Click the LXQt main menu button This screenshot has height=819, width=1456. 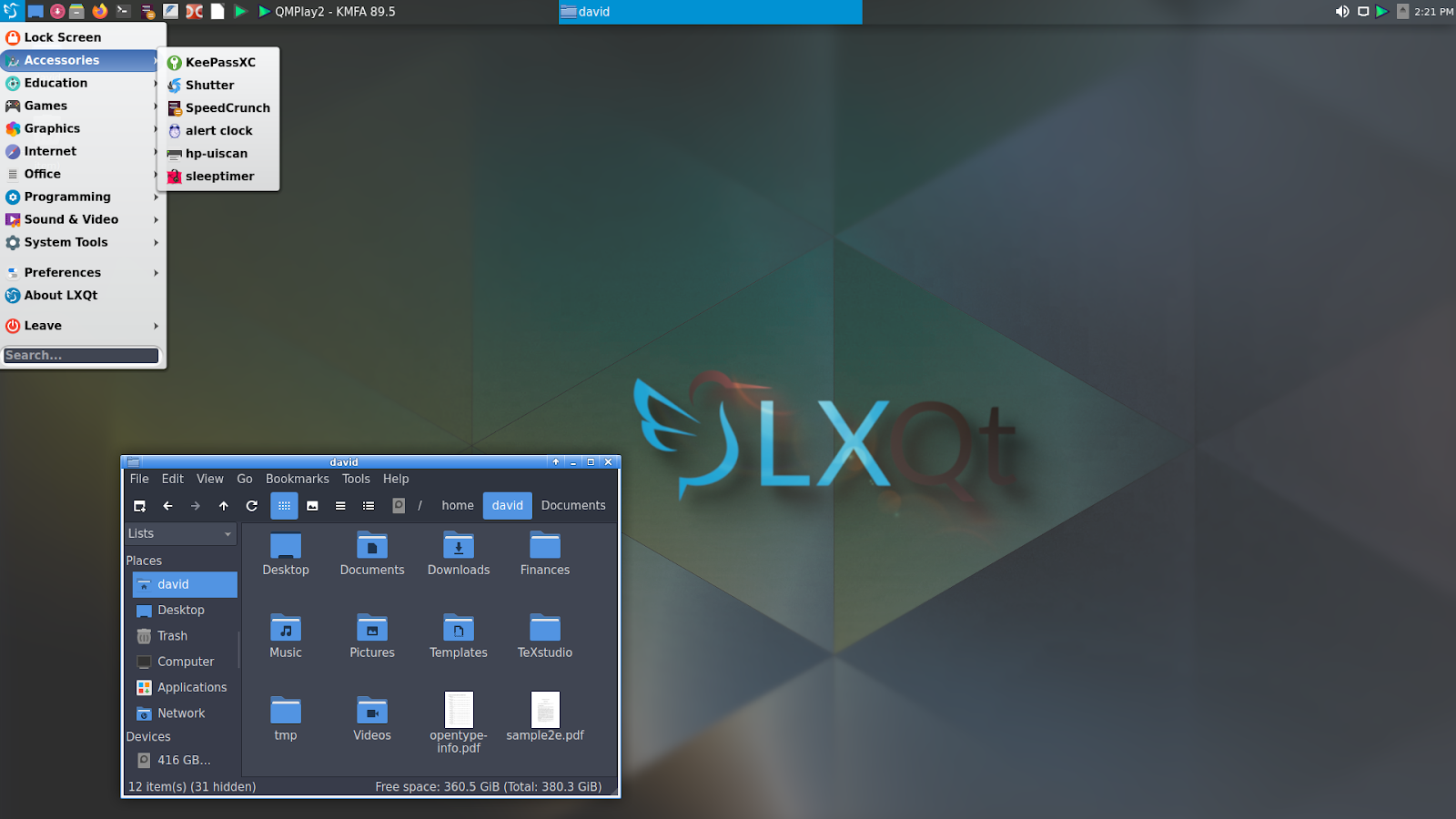(11, 11)
